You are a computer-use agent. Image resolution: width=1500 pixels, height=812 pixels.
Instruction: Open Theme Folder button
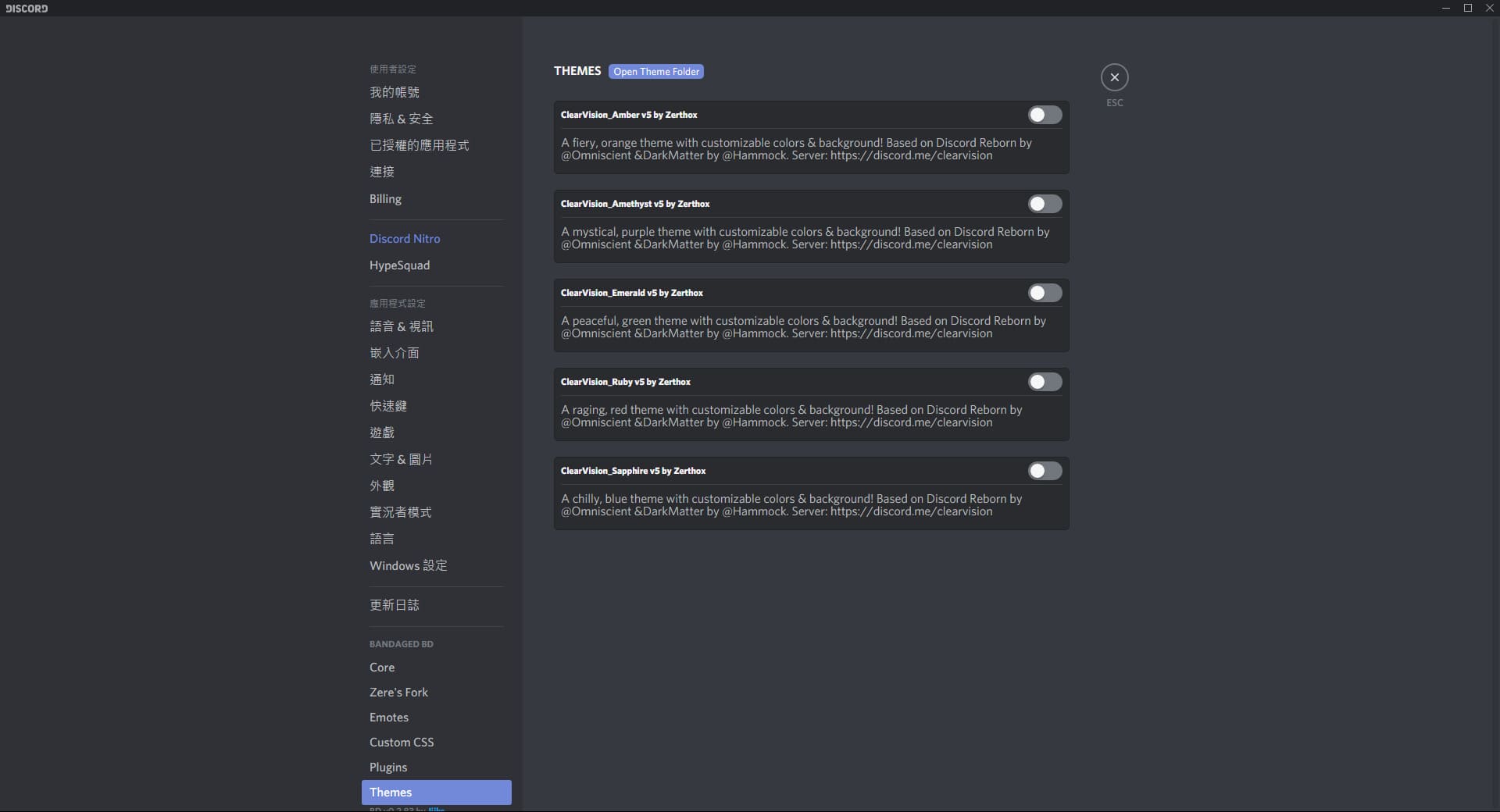point(656,71)
